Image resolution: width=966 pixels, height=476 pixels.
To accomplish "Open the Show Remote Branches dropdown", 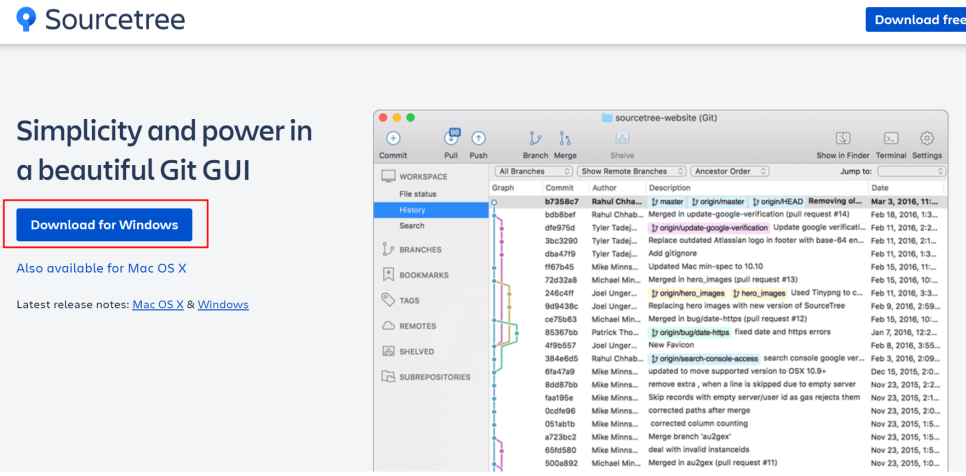I will click(x=631, y=171).
